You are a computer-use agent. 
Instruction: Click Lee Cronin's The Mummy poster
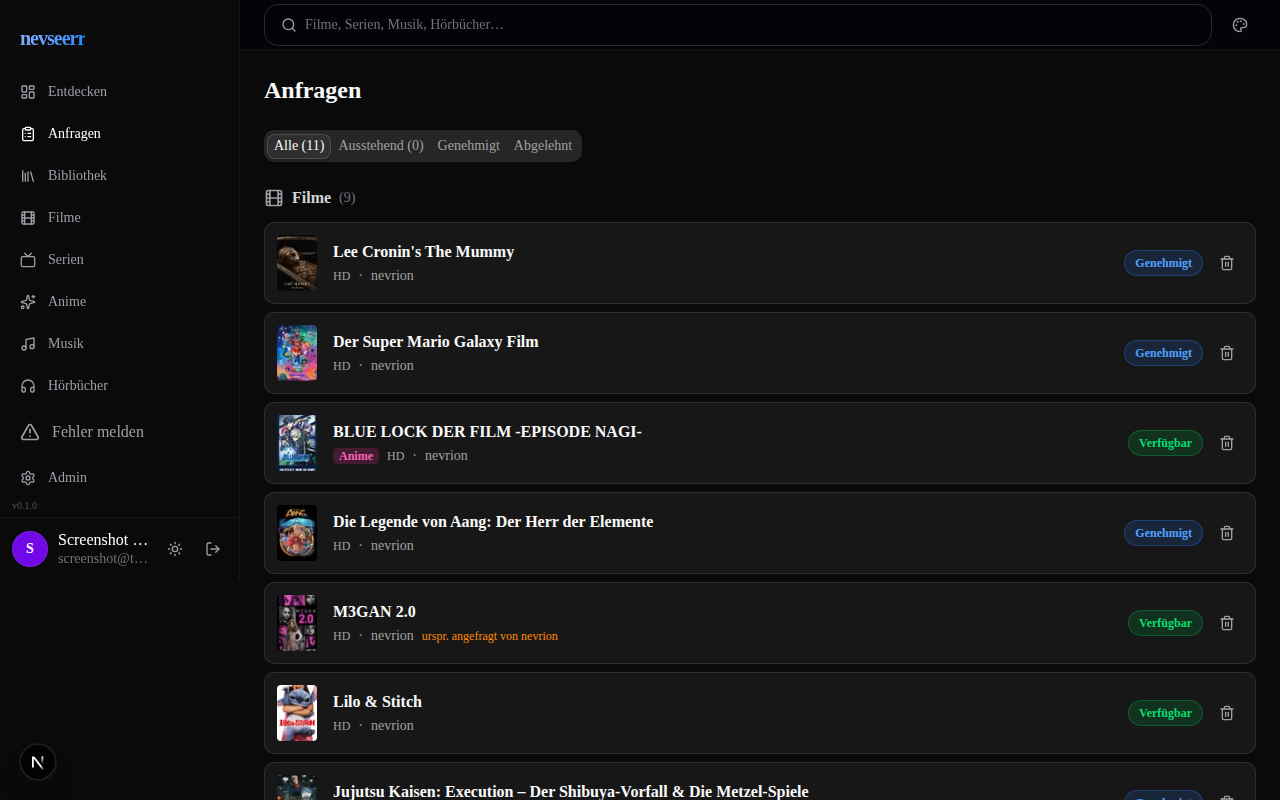coord(297,263)
